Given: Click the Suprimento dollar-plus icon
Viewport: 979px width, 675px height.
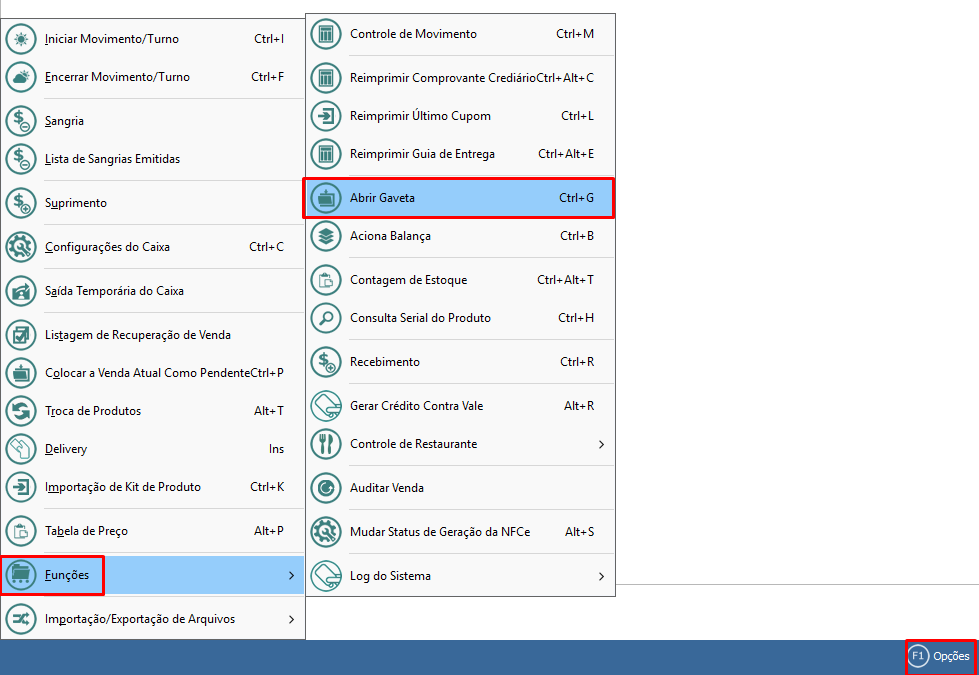Looking at the screenshot, I should pos(21,203).
